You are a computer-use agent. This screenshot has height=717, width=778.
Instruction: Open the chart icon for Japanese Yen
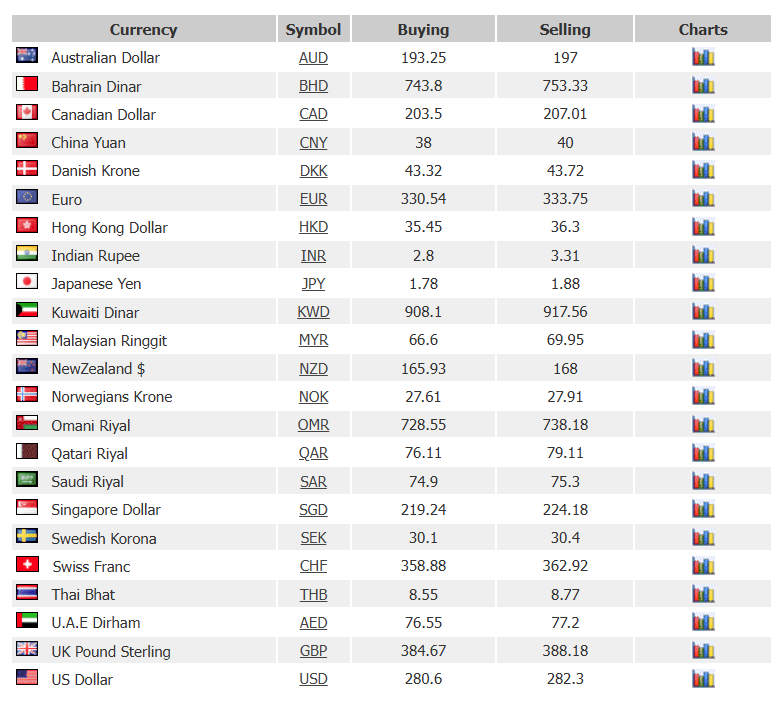click(x=703, y=283)
